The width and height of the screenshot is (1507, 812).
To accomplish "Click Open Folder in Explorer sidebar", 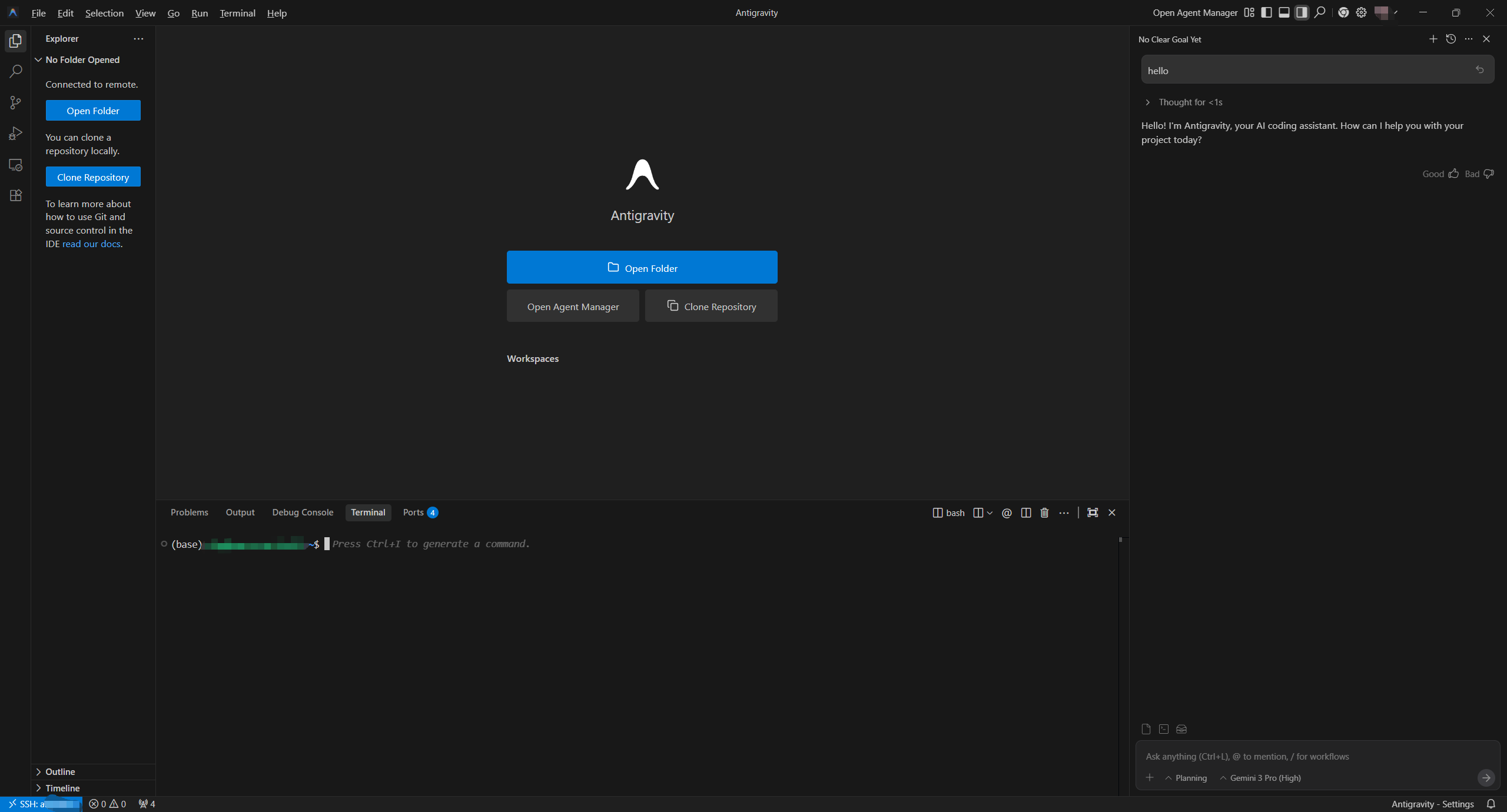I will pyautogui.click(x=93, y=111).
